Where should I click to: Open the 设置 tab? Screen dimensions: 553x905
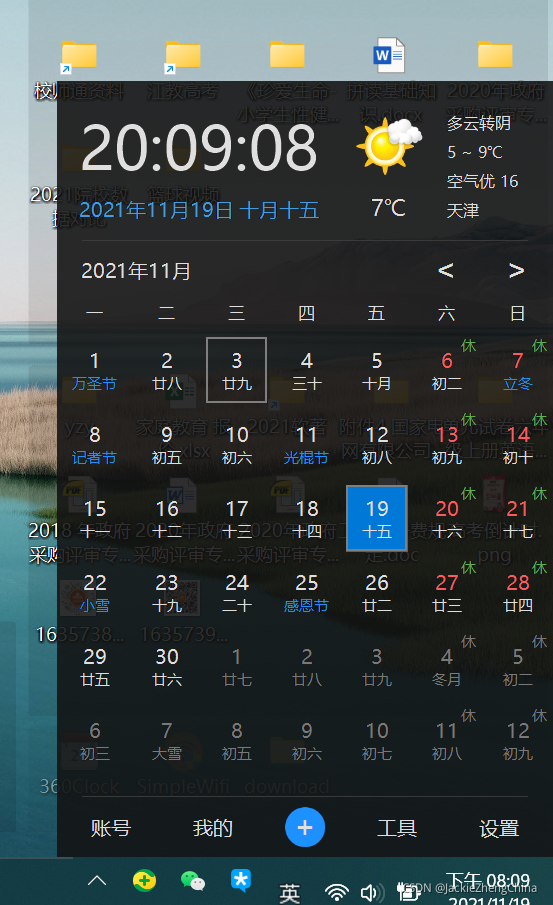point(499,828)
